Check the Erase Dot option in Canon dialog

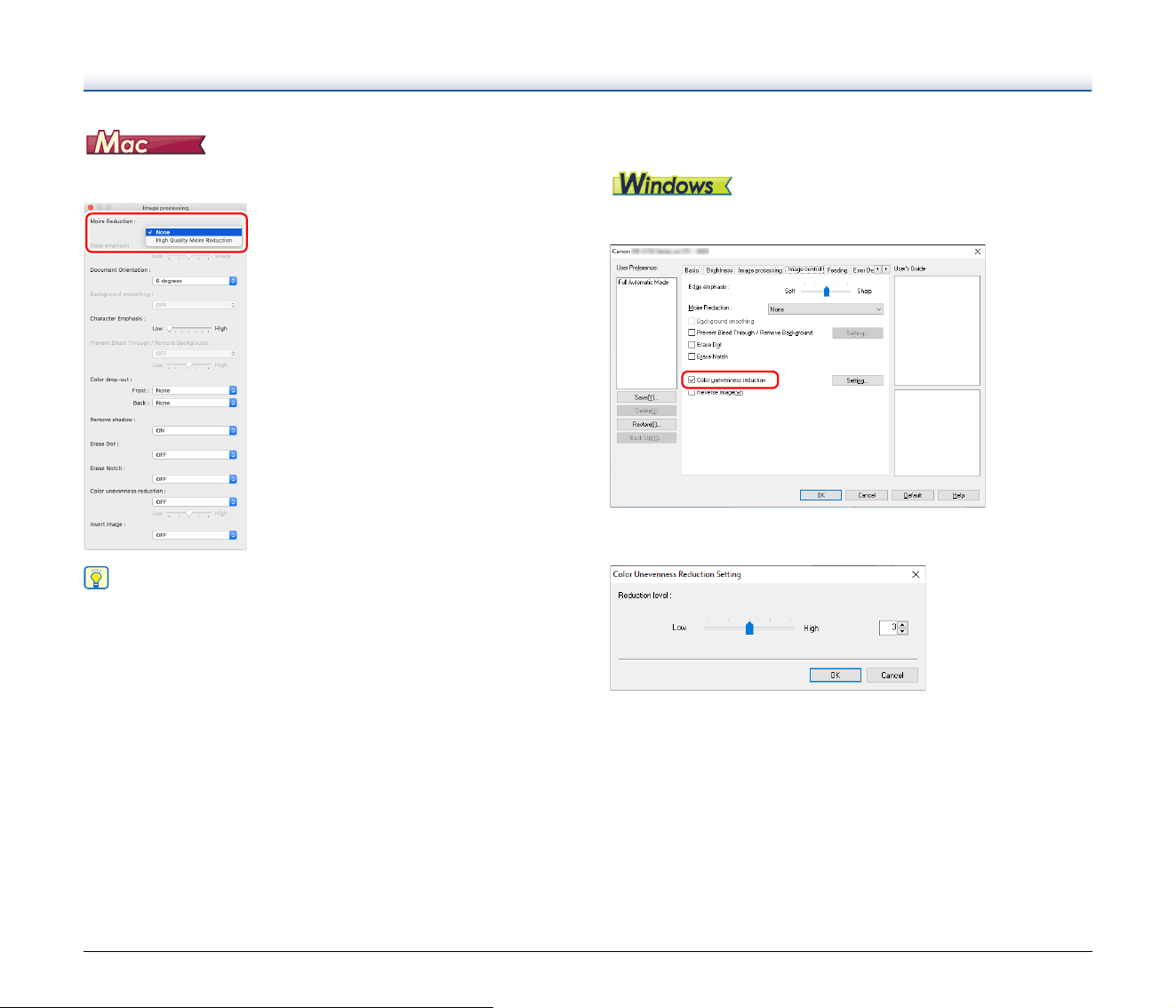pyautogui.click(x=692, y=345)
